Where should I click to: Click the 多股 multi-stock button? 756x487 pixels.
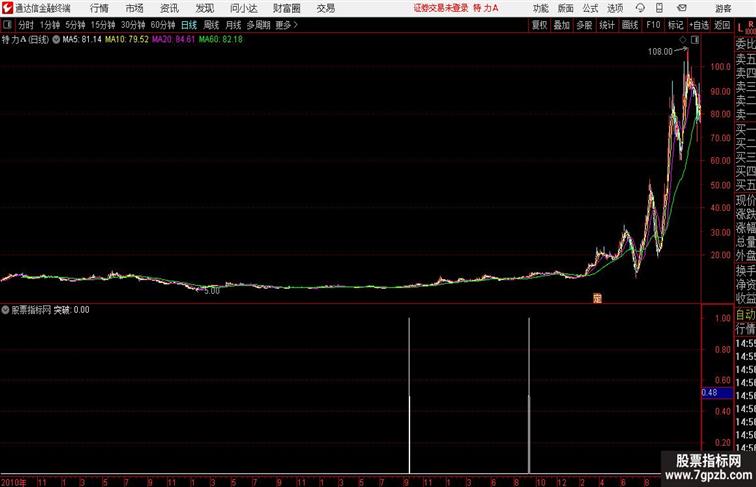(x=584, y=25)
